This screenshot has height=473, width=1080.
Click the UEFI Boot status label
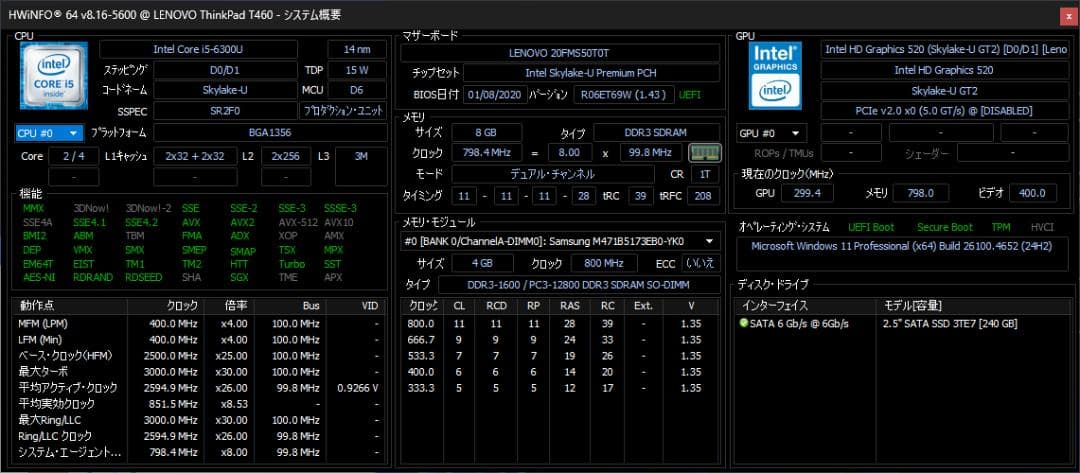tap(870, 227)
